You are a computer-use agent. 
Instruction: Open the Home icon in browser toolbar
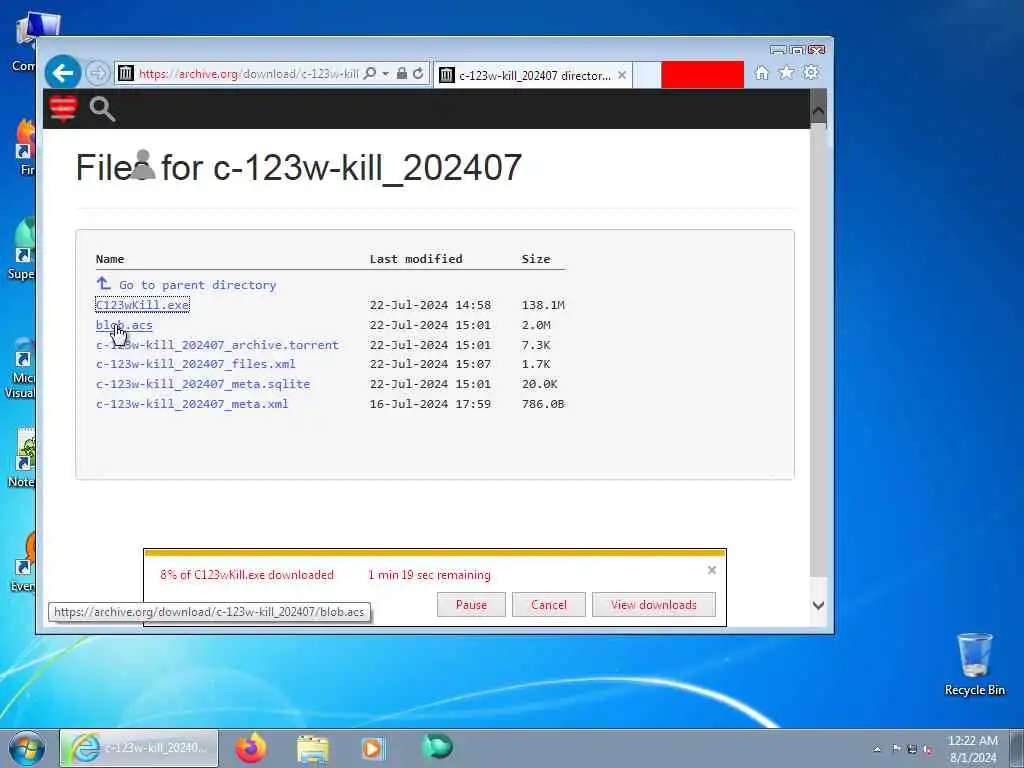click(x=761, y=72)
